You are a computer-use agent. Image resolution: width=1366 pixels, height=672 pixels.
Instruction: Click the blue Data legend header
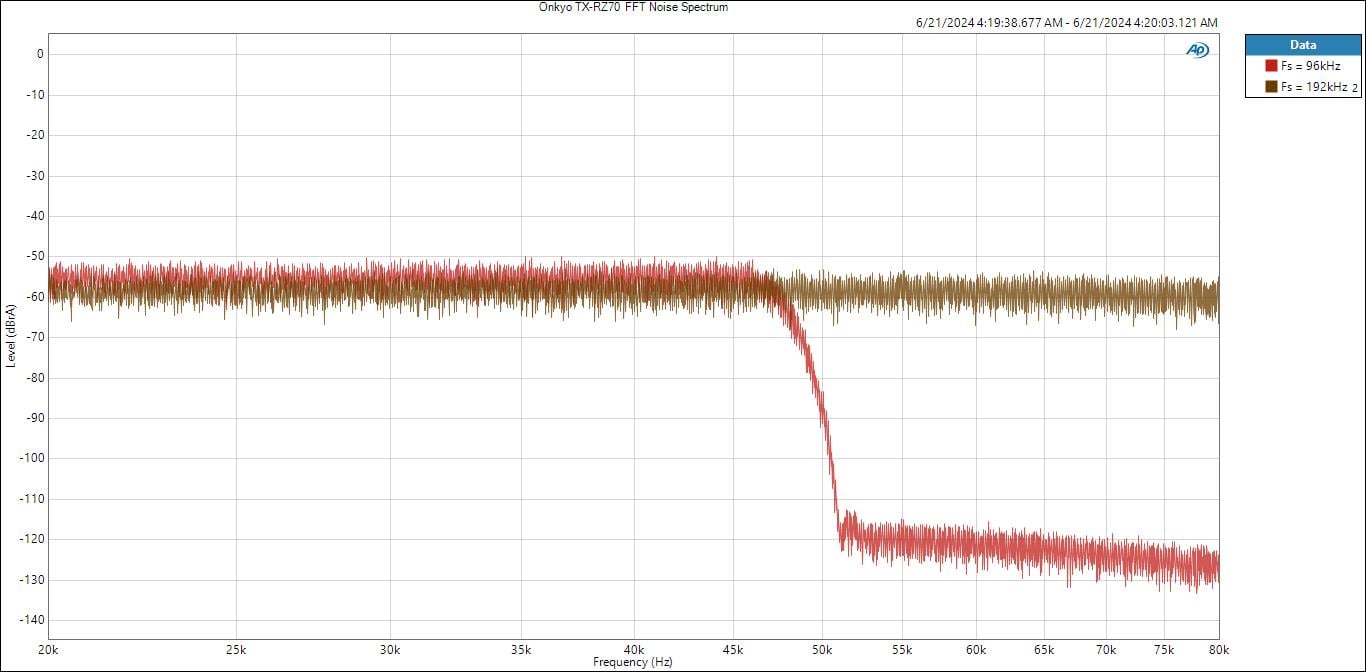tap(1303, 45)
